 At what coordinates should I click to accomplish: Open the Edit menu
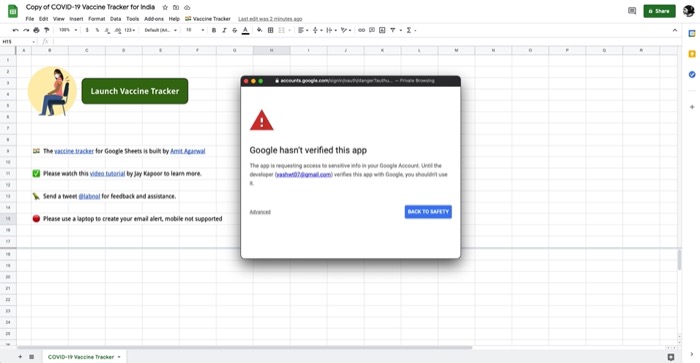click(x=43, y=19)
